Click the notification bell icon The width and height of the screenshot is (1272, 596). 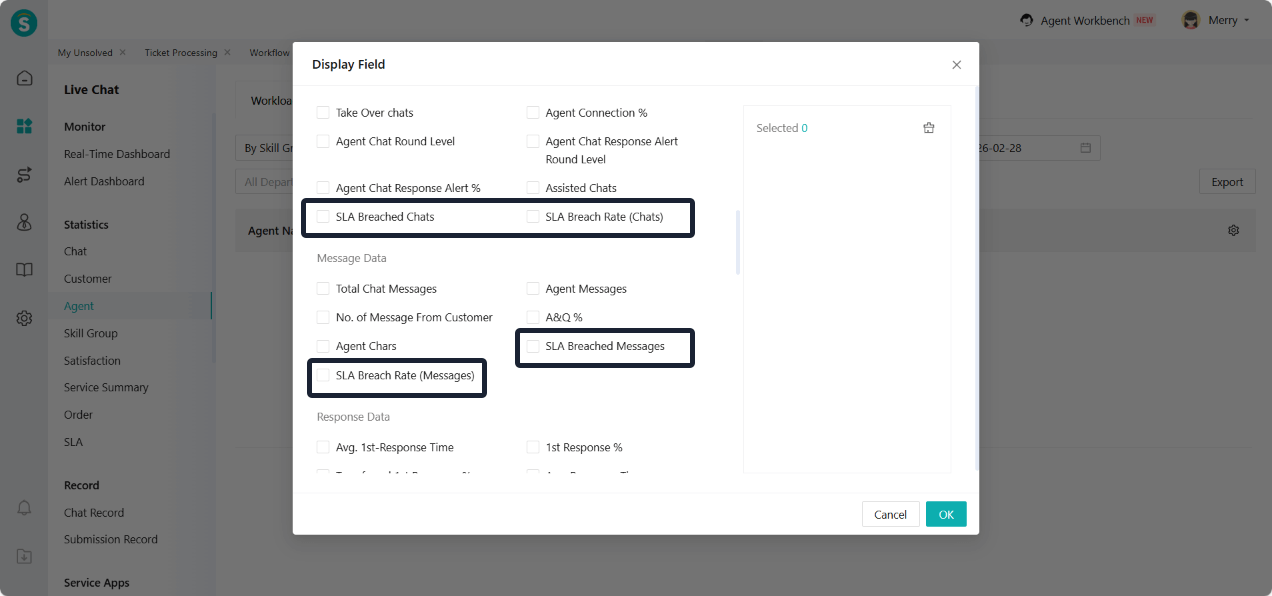tap(24, 509)
